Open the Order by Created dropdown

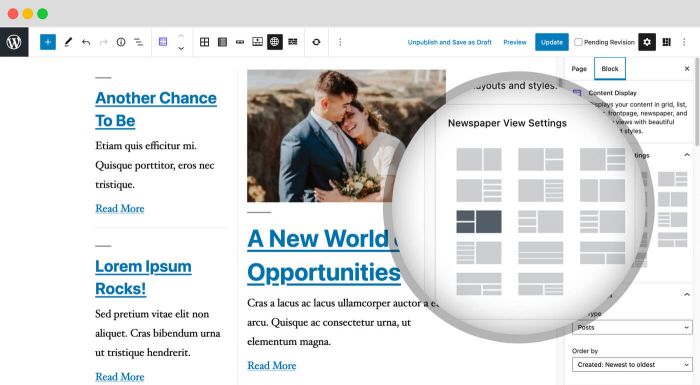click(632, 364)
